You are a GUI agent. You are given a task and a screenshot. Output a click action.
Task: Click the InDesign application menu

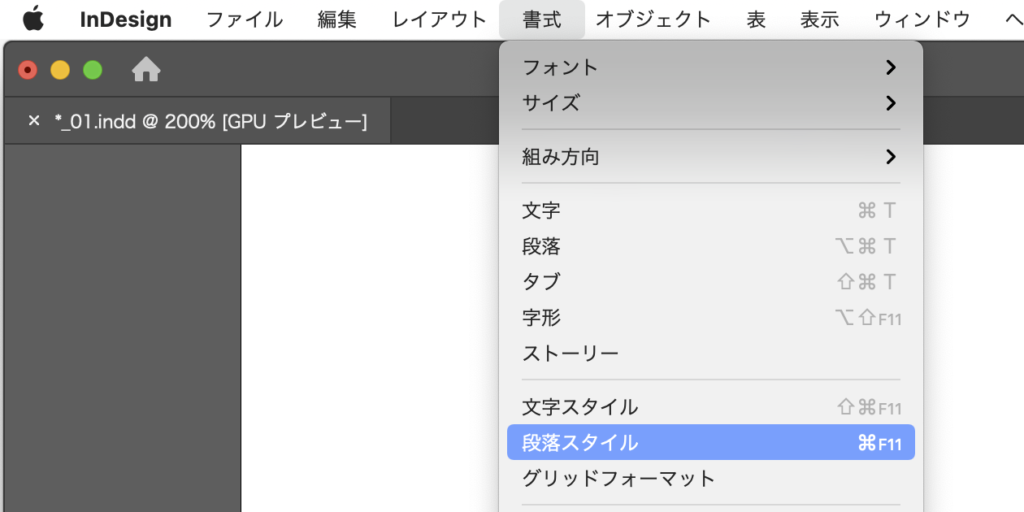pyautogui.click(x=126, y=19)
